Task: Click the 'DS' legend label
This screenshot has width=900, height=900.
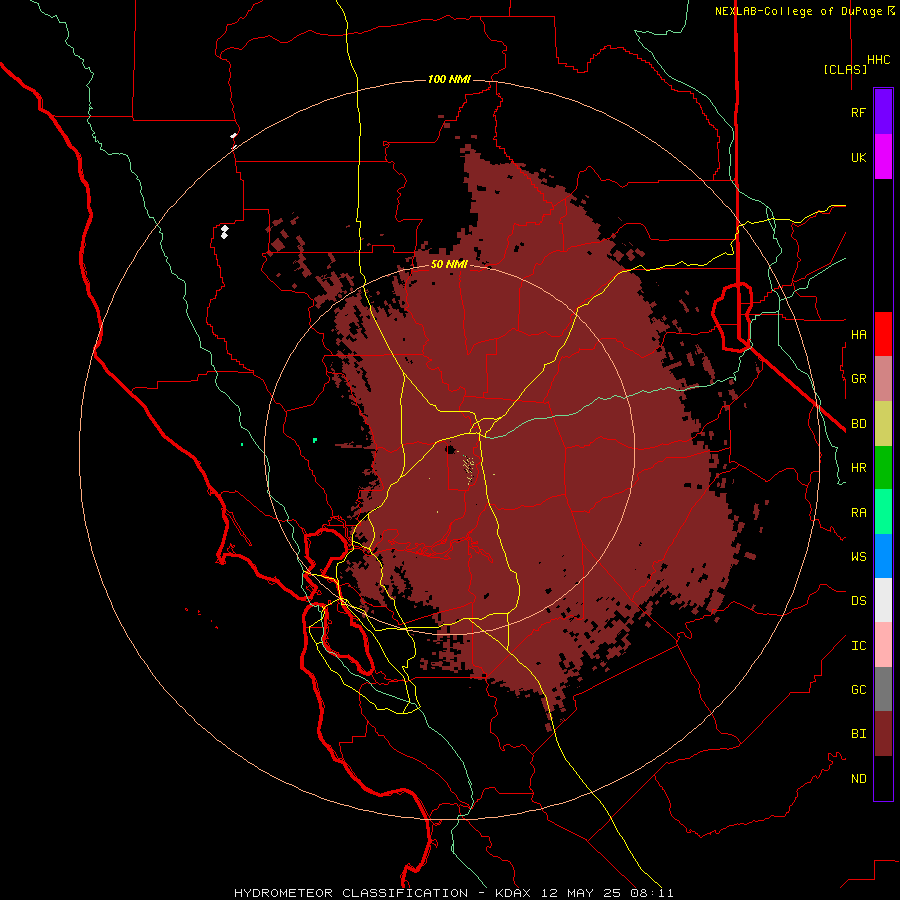Action: [x=859, y=601]
